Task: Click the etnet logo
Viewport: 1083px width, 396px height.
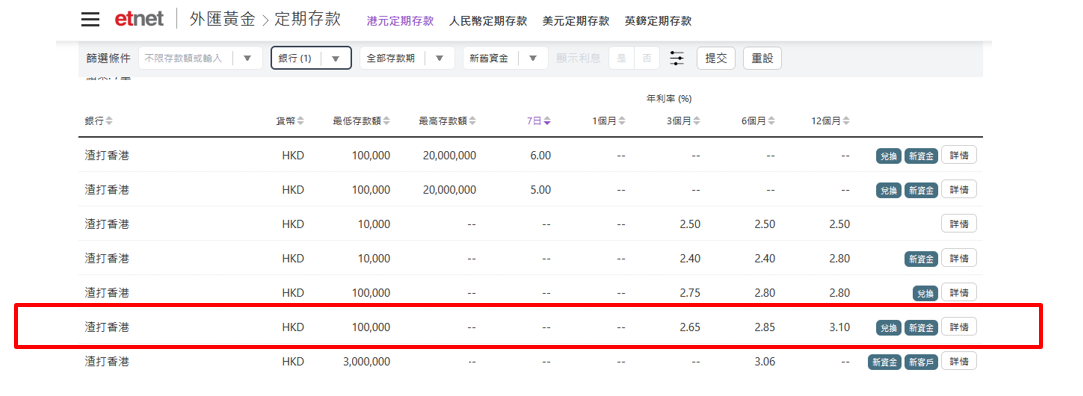Action: point(139,19)
